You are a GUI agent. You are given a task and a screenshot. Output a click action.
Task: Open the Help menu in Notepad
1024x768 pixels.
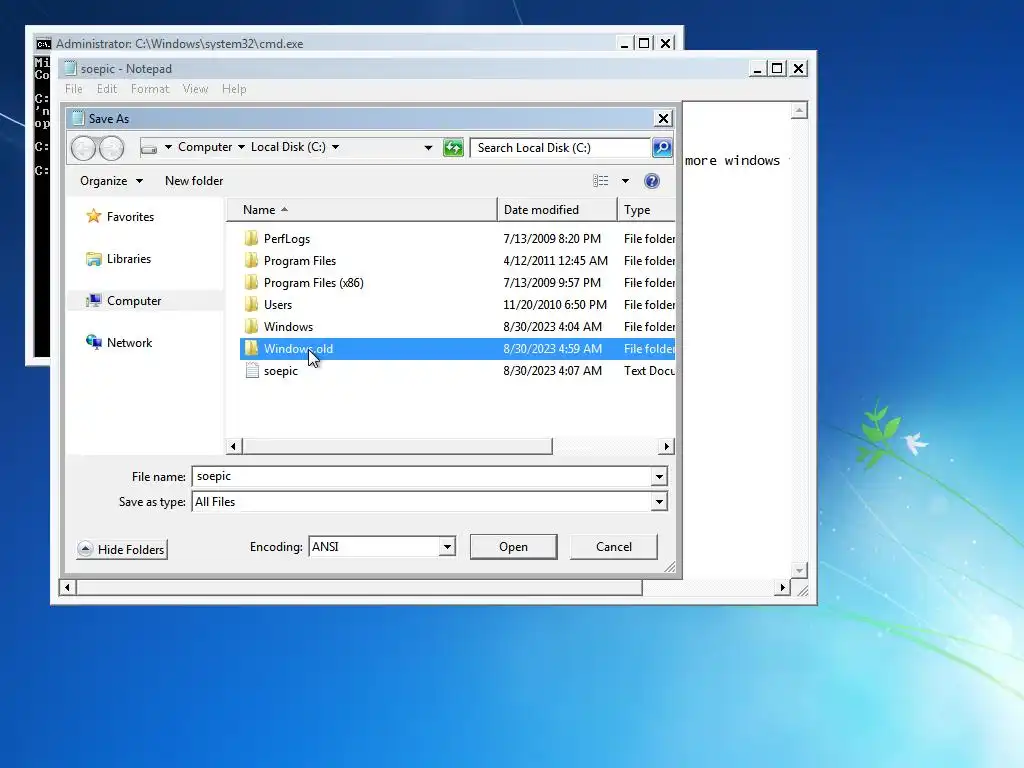(234, 89)
